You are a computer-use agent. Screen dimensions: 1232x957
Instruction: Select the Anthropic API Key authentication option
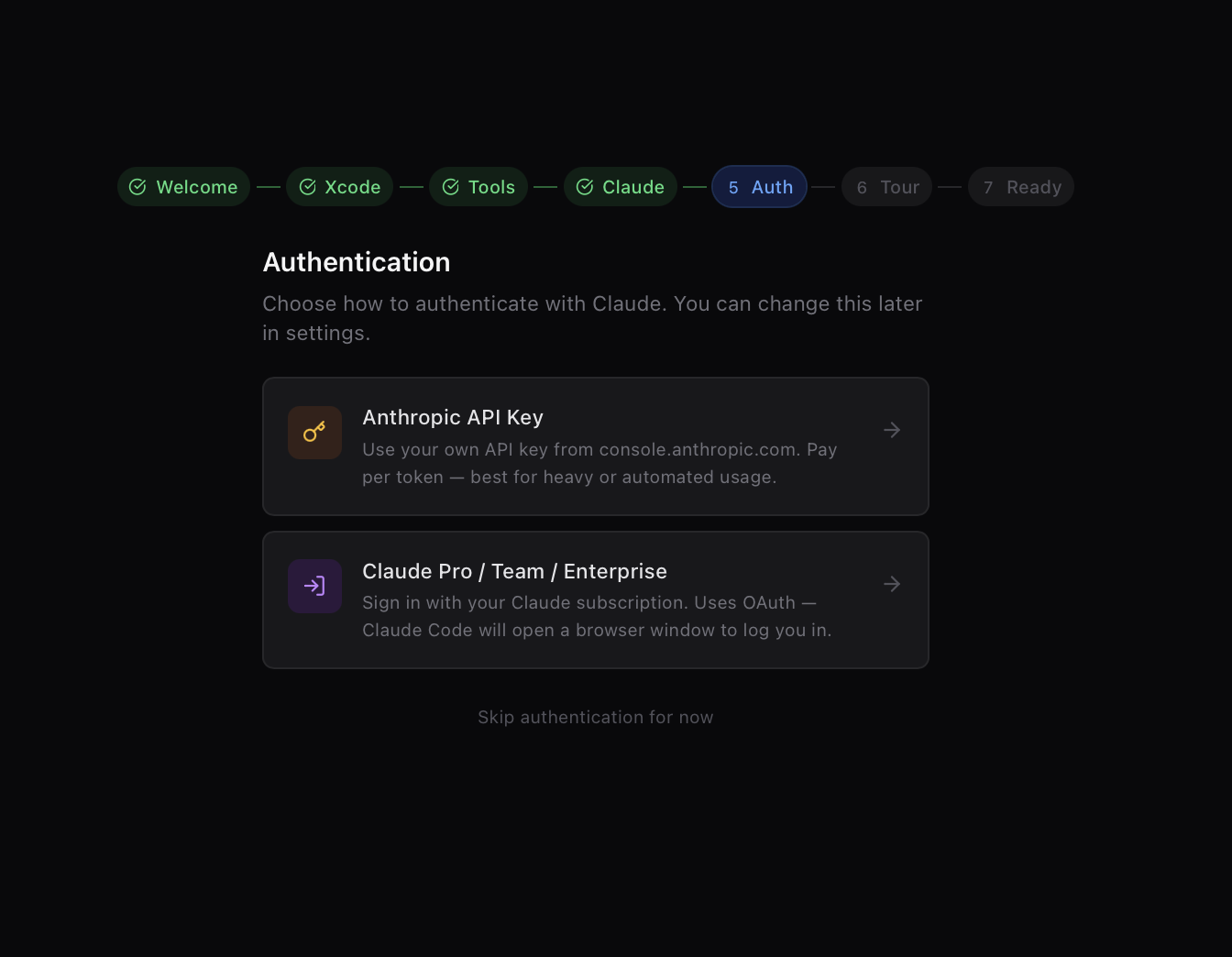595,446
